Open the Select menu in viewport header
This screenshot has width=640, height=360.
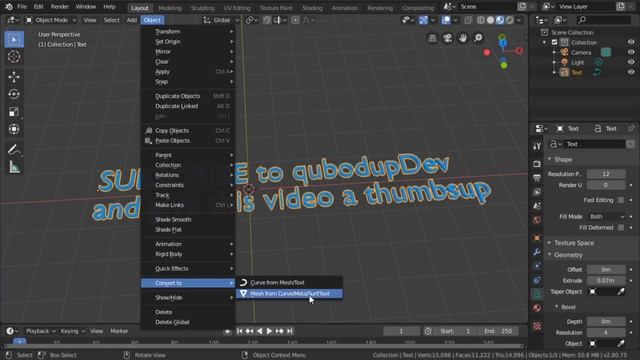click(x=111, y=20)
